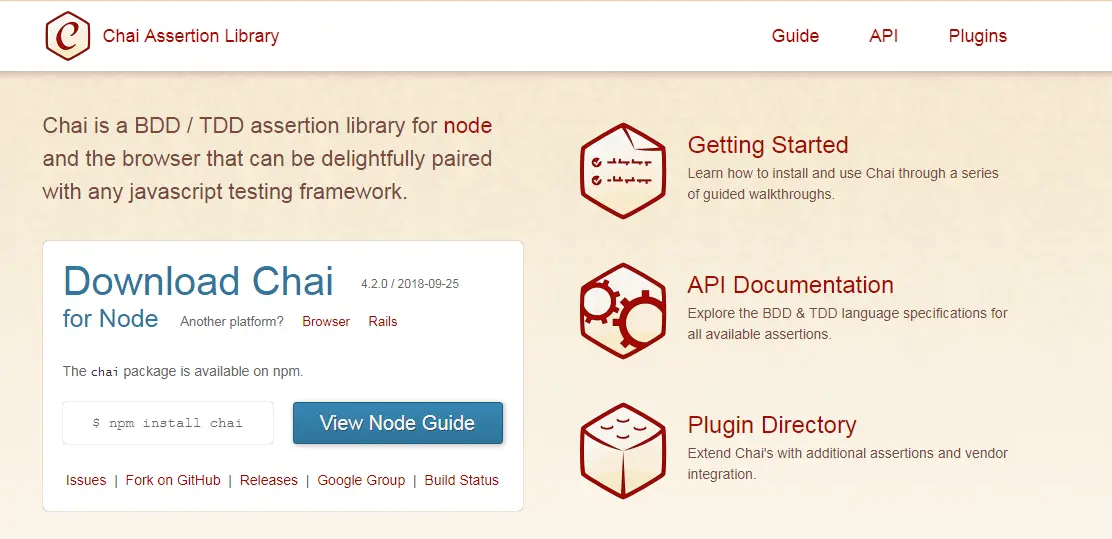
Task: Go to Chai Assertion Library home title
Action: [191, 35]
